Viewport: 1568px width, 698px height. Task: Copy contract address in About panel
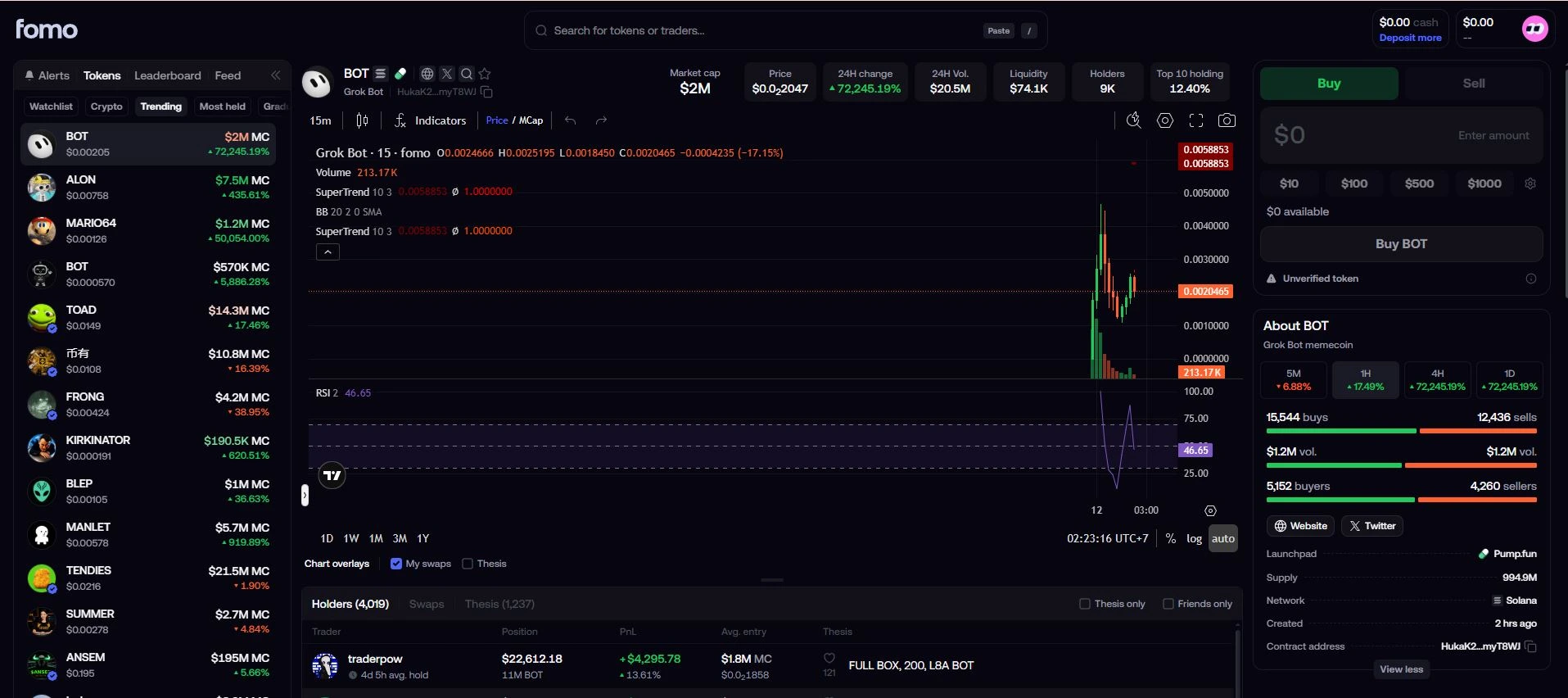(1530, 646)
